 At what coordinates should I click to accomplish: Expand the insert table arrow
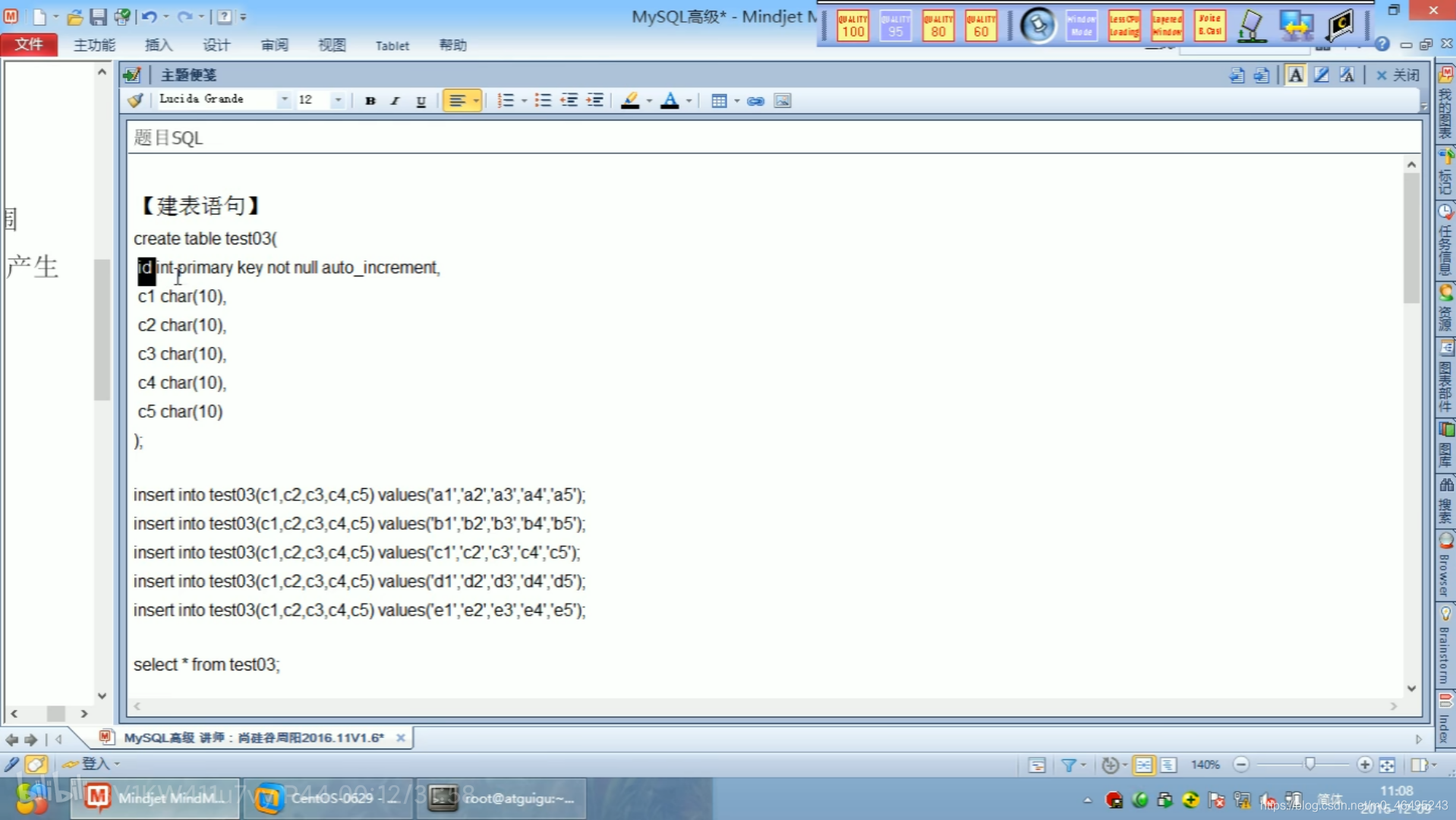click(x=736, y=100)
